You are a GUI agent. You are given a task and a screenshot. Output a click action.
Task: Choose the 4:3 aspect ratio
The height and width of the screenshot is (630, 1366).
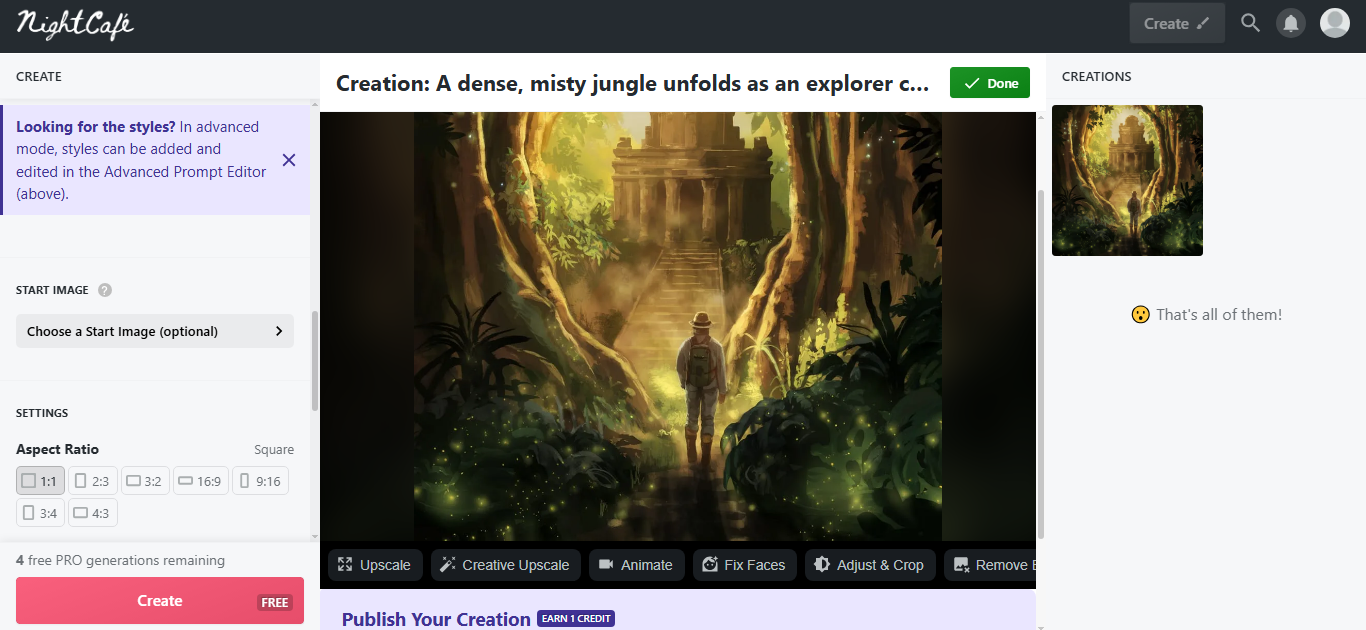tap(92, 512)
